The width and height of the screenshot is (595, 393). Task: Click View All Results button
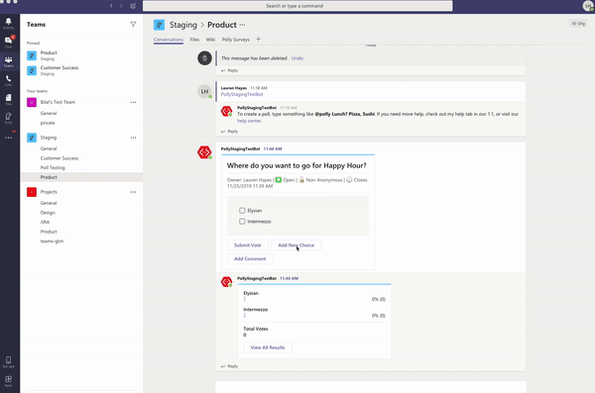click(x=268, y=347)
